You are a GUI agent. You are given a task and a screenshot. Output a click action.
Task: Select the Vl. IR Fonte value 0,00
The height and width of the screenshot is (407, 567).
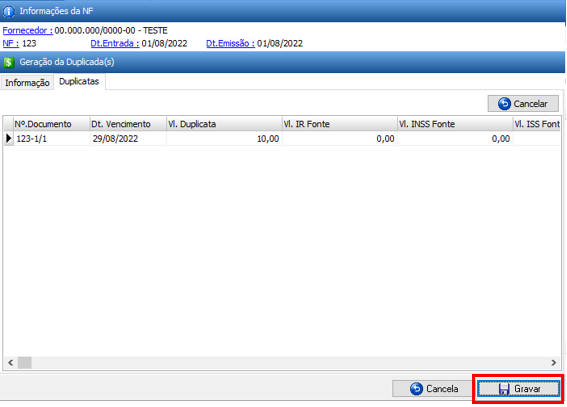pos(340,138)
